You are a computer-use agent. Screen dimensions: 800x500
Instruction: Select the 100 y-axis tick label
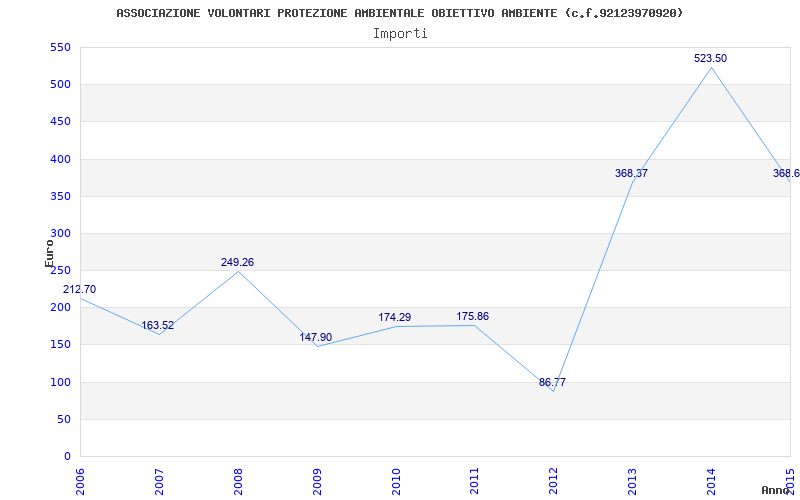point(60,382)
